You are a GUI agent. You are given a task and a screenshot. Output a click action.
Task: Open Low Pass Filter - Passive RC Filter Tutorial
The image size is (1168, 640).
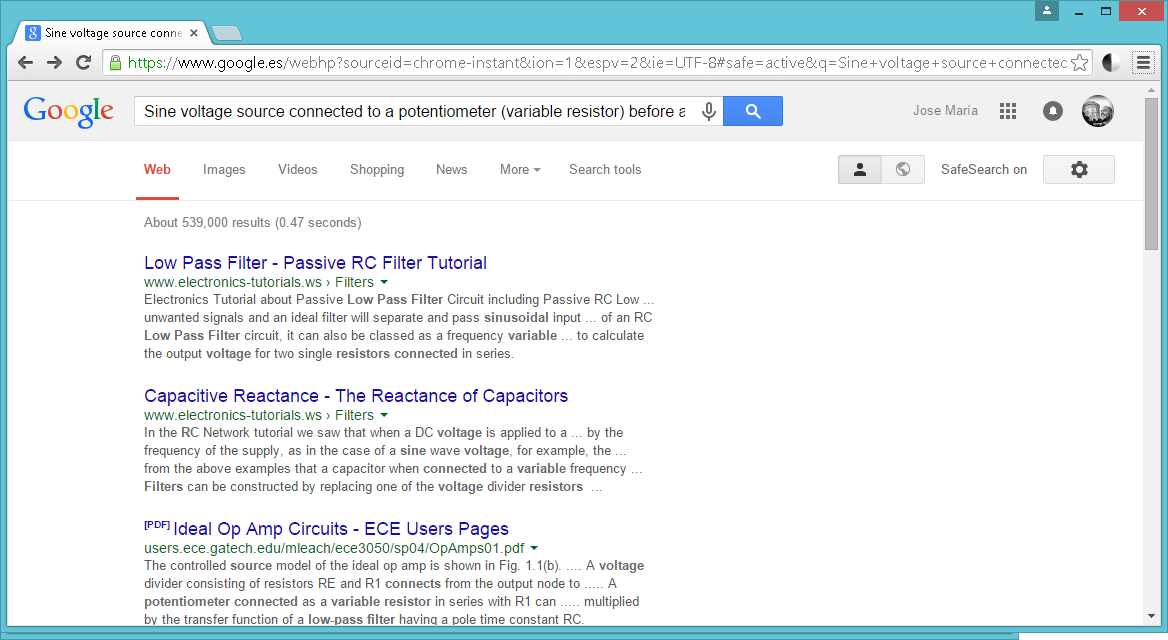(315, 263)
